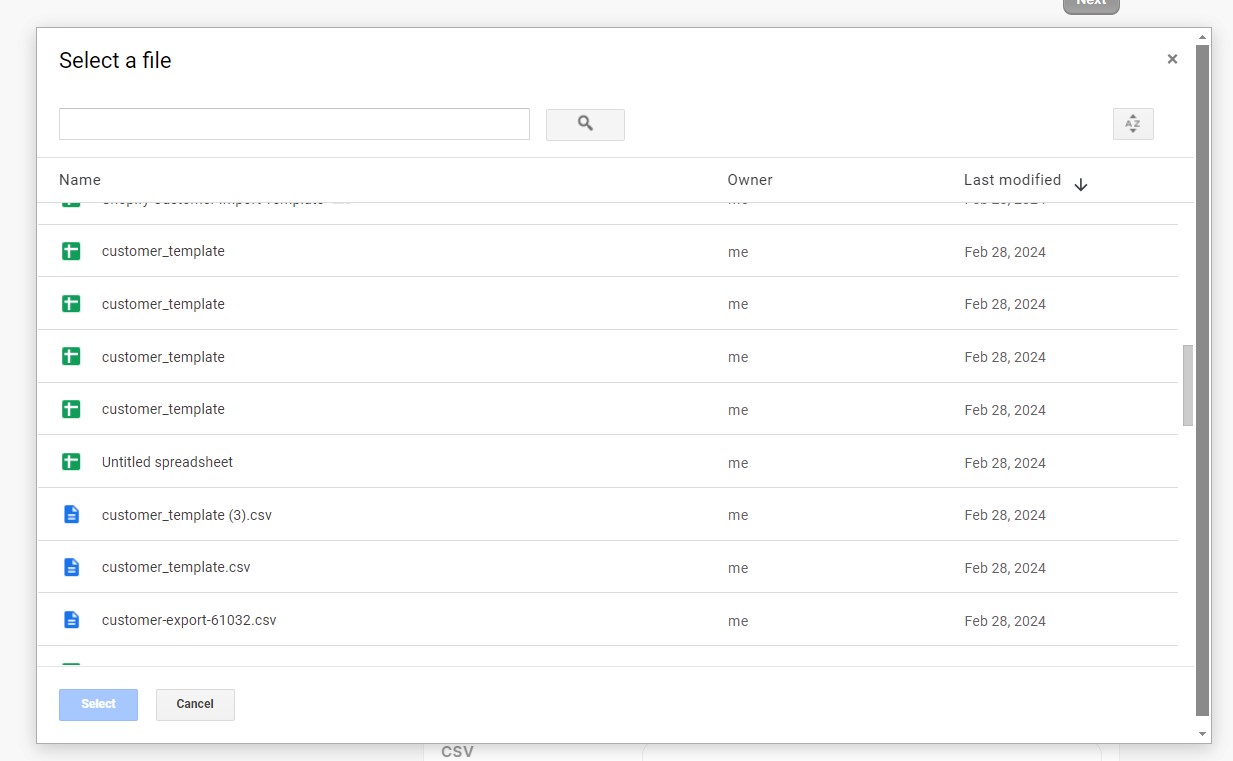Viewport: 1233px width, 761px height.
Task: Sort by Last modified column header
Action: (1011, 180)
